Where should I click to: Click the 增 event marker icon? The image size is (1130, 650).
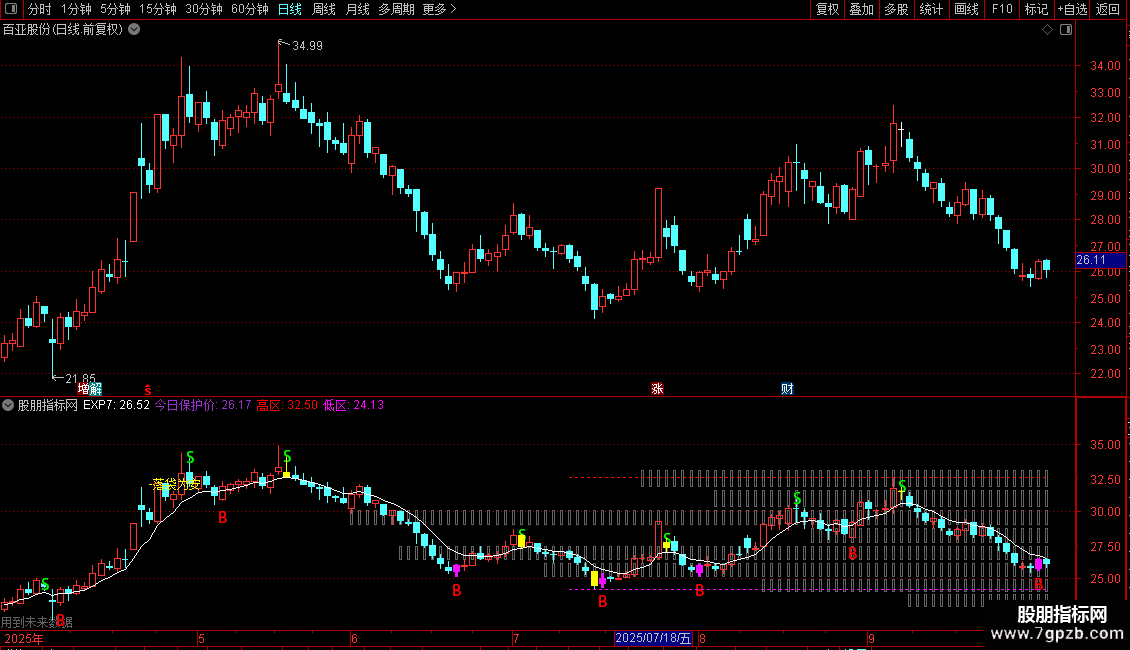pyautogui.click(x=84, y=389)
